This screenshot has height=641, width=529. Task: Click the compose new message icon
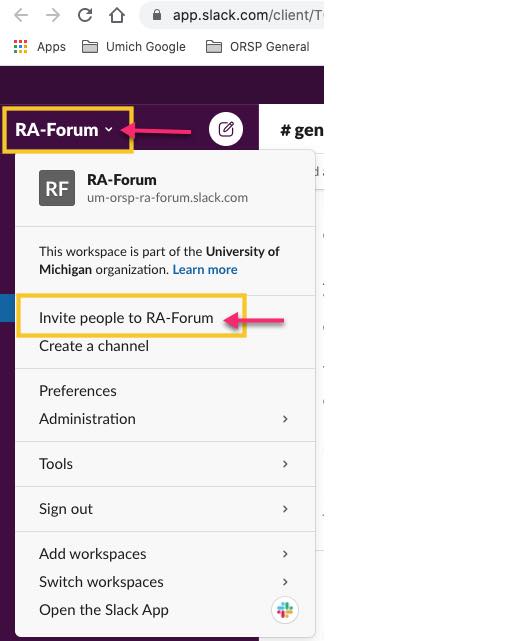226,129
